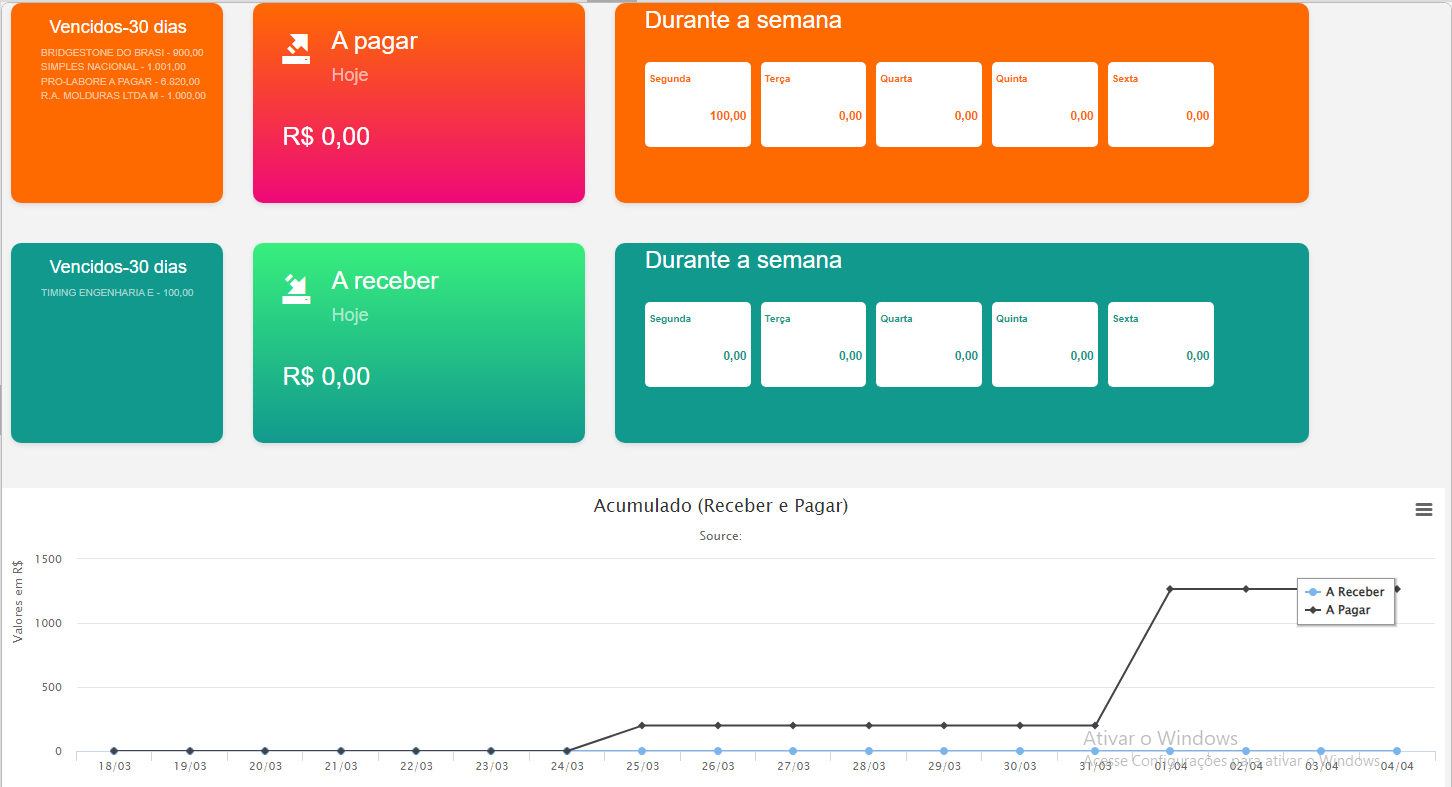1452x787 pixels.
Task: Open the chart context menu hamburger icon
Action: (1424, 510)
